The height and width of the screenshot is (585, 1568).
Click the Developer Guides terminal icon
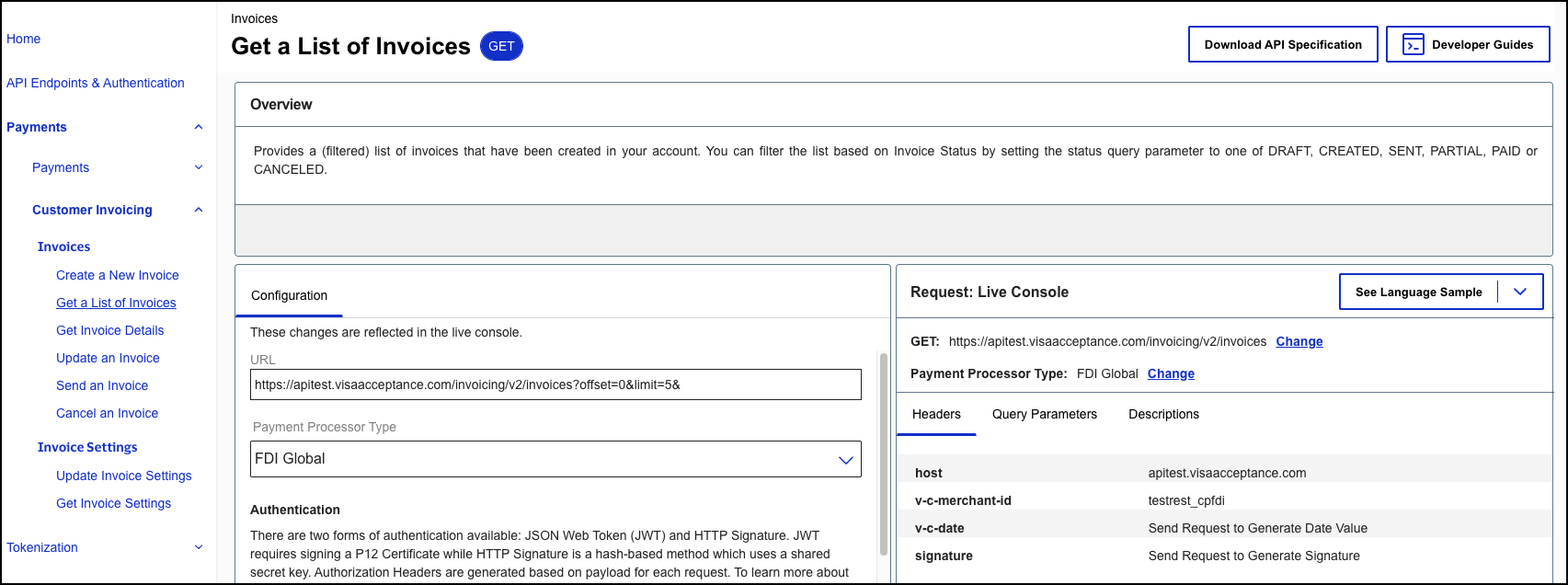click(x=1413, y=44)
